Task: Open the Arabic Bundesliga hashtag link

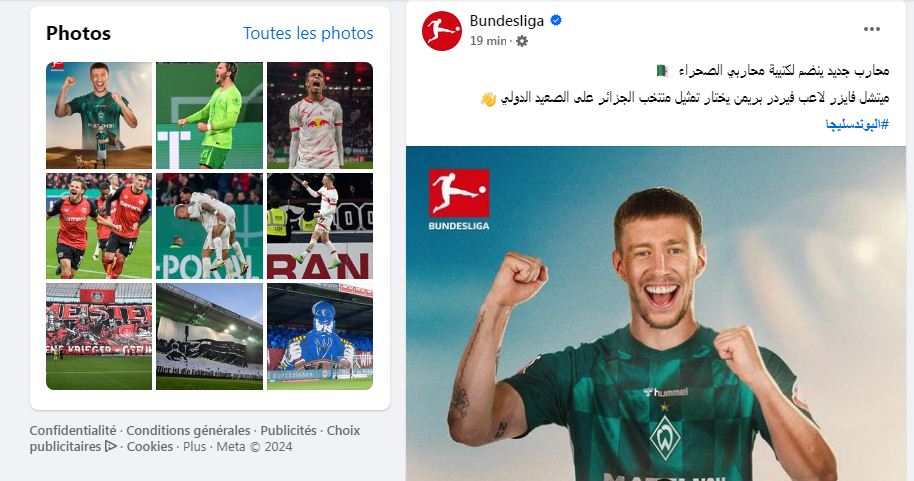Action: coord(856,124)
